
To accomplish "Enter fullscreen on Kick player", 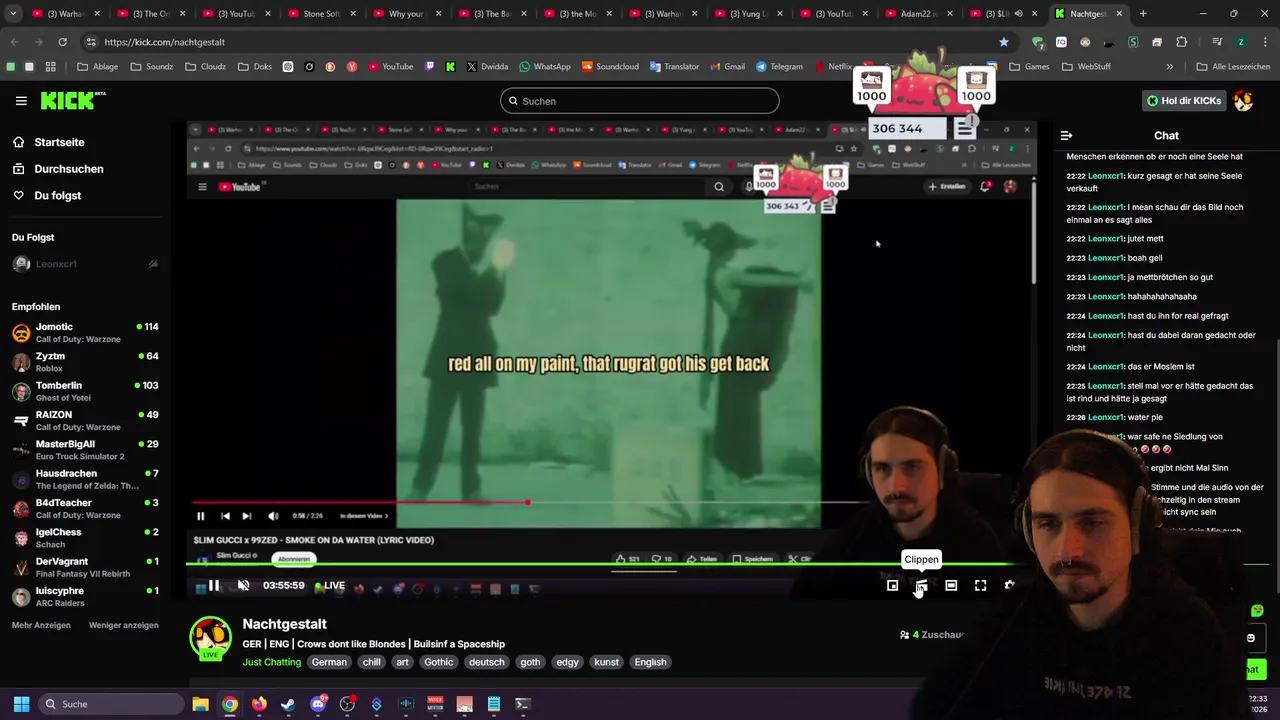I will tap(980, 586).
